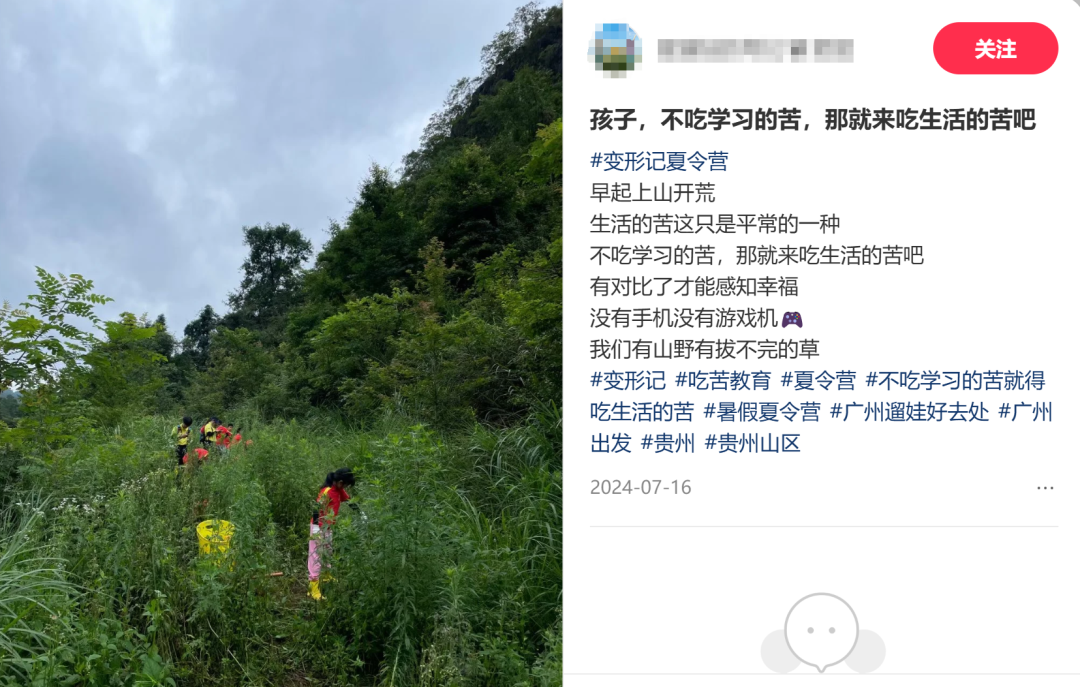
Task: Click the red 关注 follow button
Action: [x=995, y=48]
